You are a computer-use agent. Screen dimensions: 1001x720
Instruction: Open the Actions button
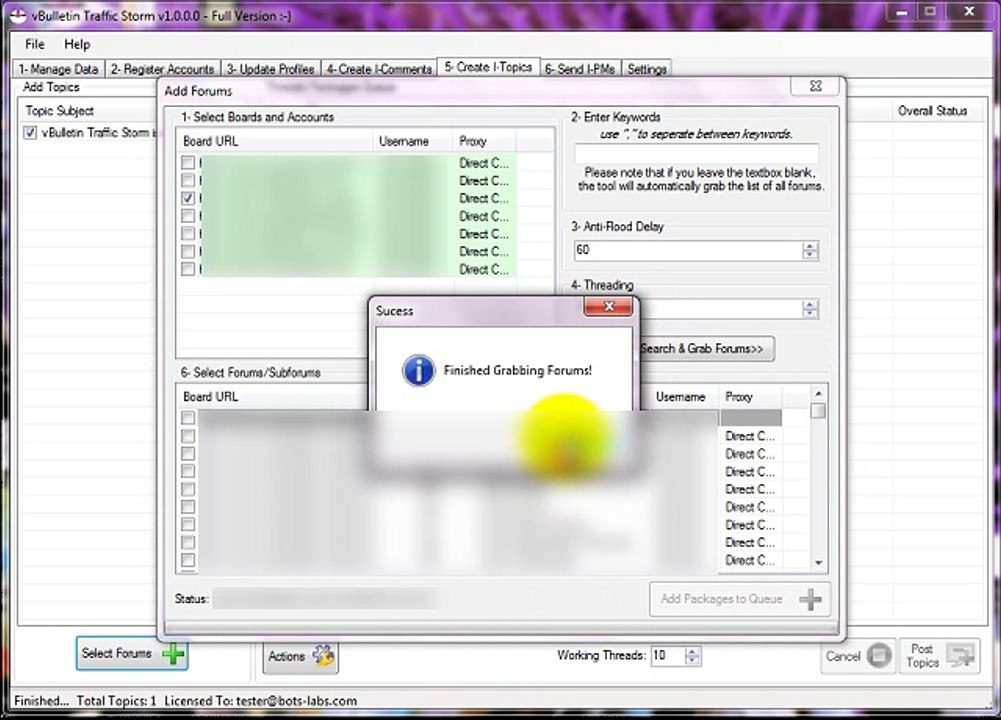(301, 656)
